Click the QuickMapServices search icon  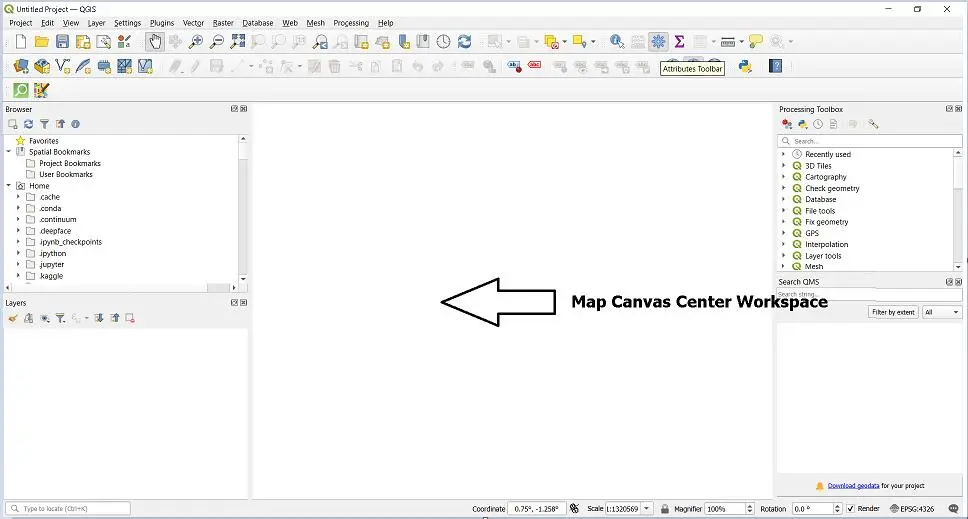(21, 90)
